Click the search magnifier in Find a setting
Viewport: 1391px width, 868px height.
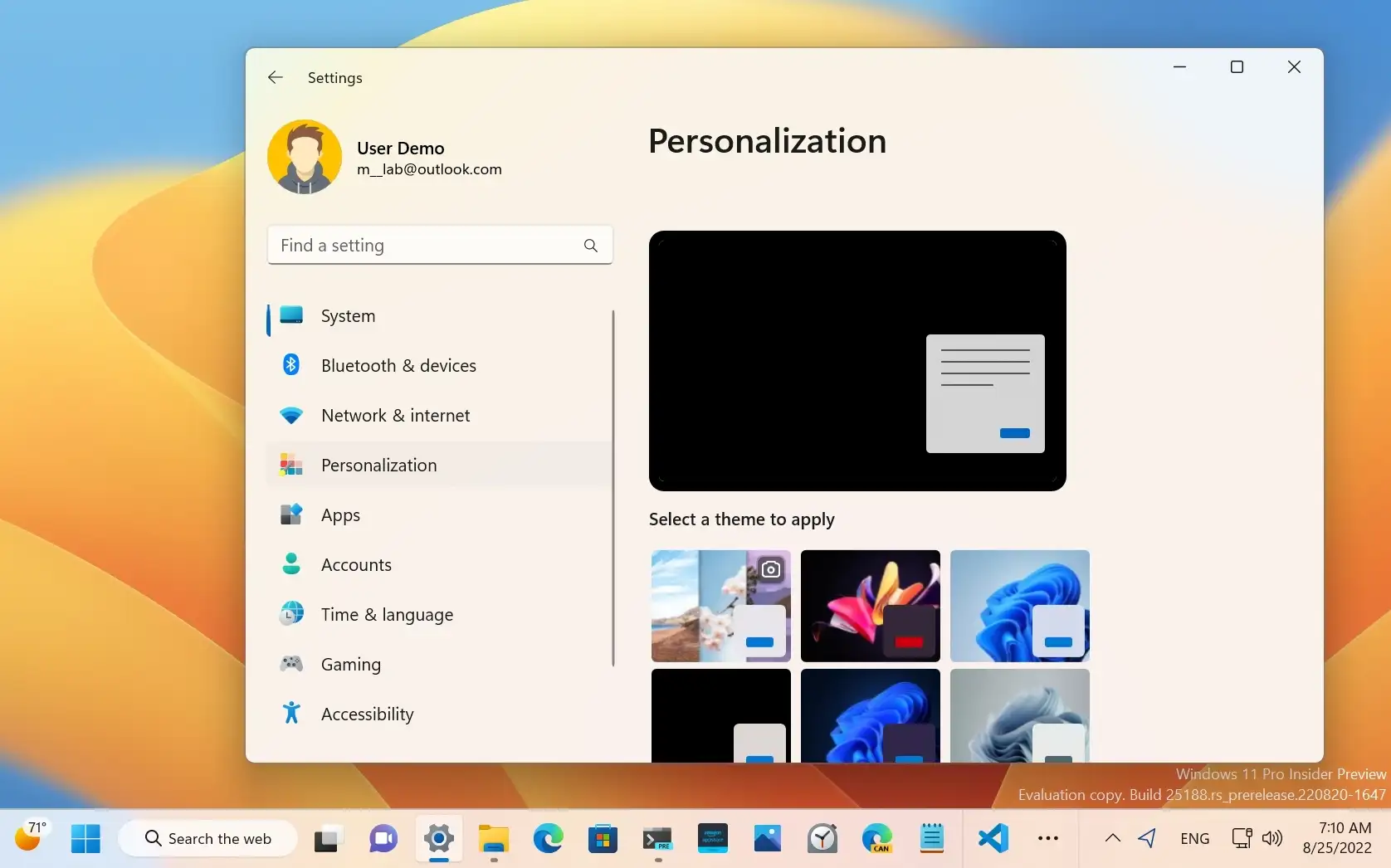click(590, 246)
